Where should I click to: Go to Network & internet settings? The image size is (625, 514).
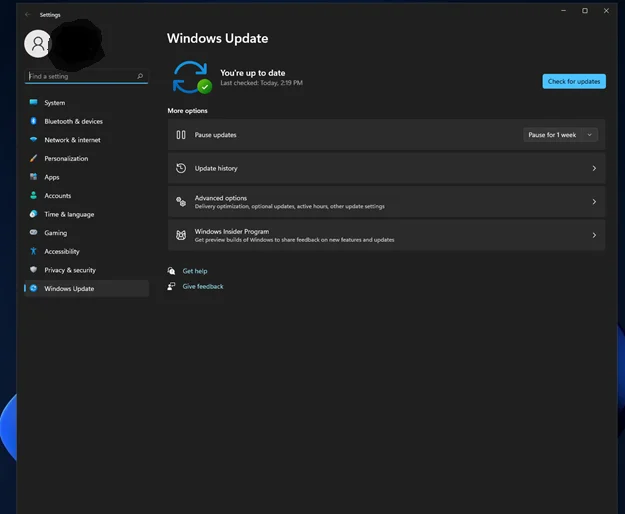[x=86, y=139]
